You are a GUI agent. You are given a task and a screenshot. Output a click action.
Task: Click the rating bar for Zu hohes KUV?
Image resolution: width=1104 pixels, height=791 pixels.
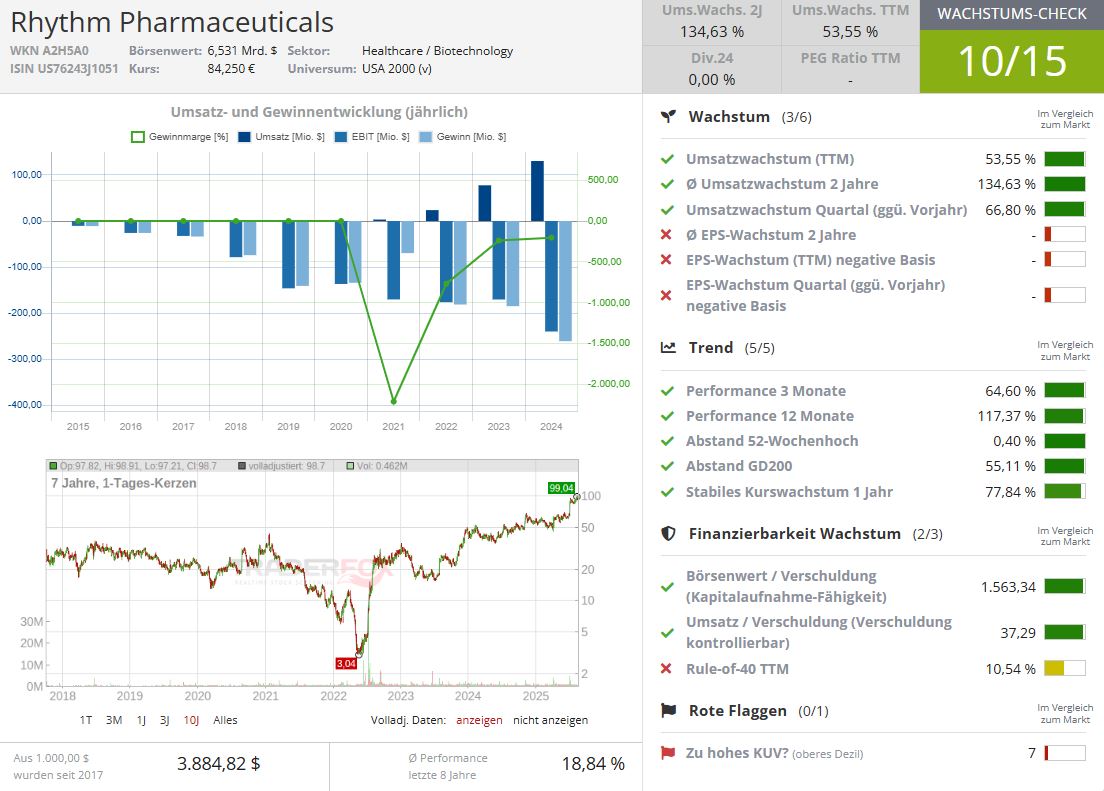click(x=1065, y=753)
